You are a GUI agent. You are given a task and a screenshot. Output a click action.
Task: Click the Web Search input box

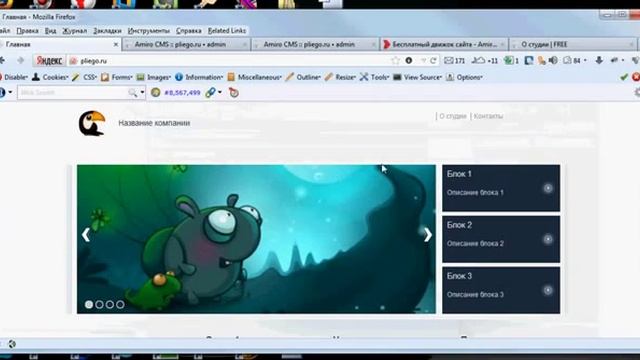click(73, 93)
